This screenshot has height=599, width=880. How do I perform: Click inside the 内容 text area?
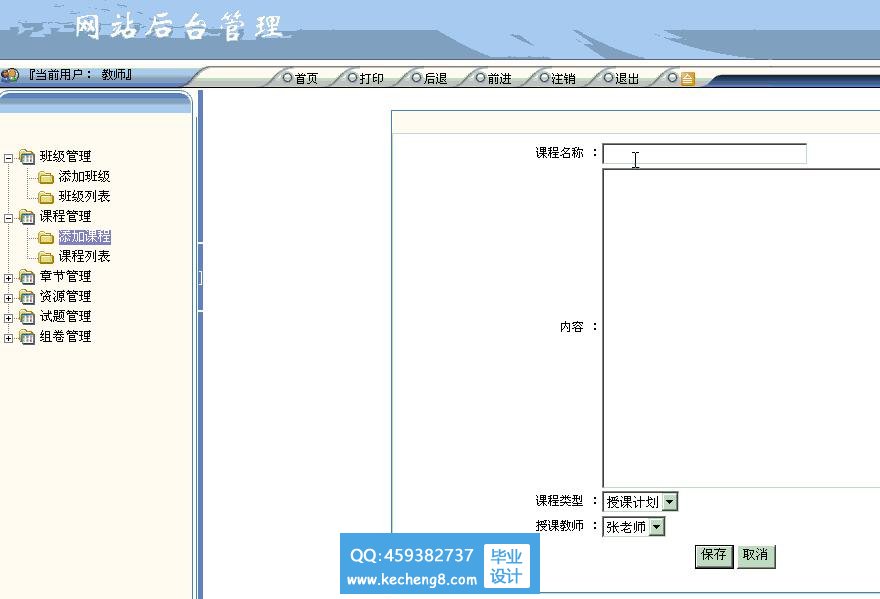741,328
